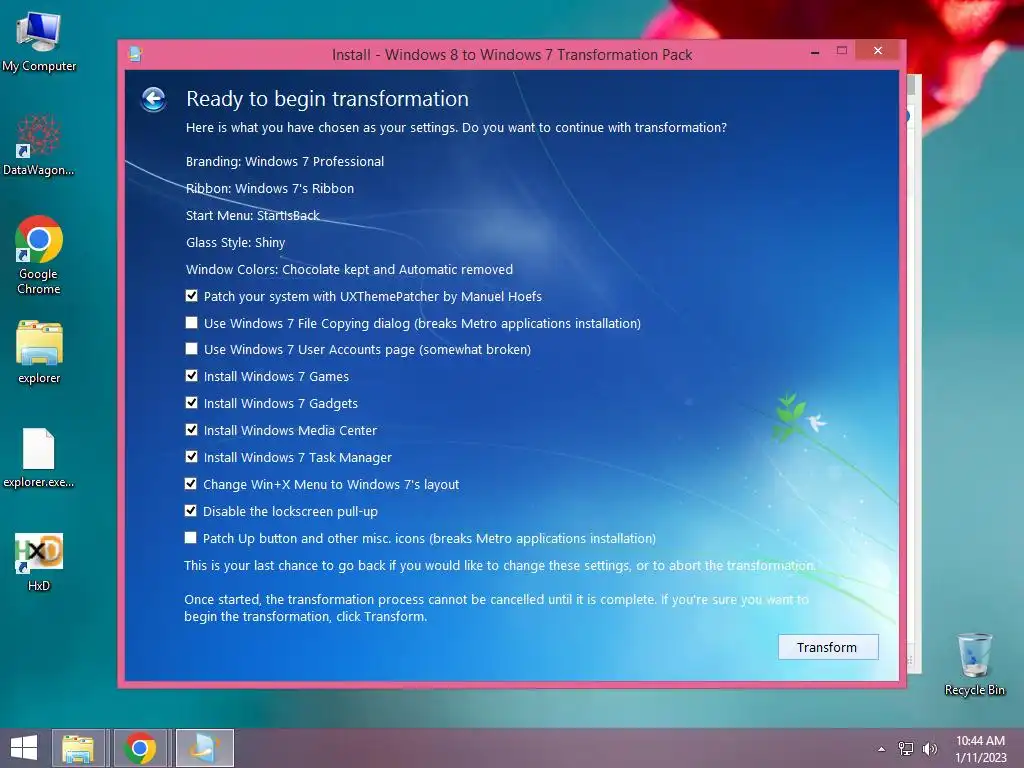Image resolution: width=1024 pixels, height=768 pixels.
Task: Click the Branding: Windows 7 Professional text
Action: (x=285, y=161)
